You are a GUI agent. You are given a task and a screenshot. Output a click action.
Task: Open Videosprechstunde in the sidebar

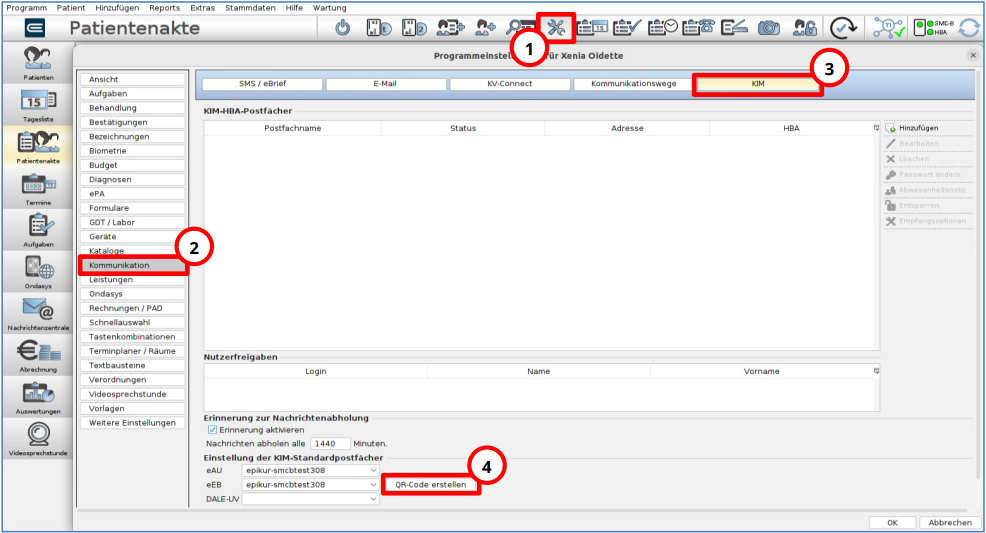38,439
